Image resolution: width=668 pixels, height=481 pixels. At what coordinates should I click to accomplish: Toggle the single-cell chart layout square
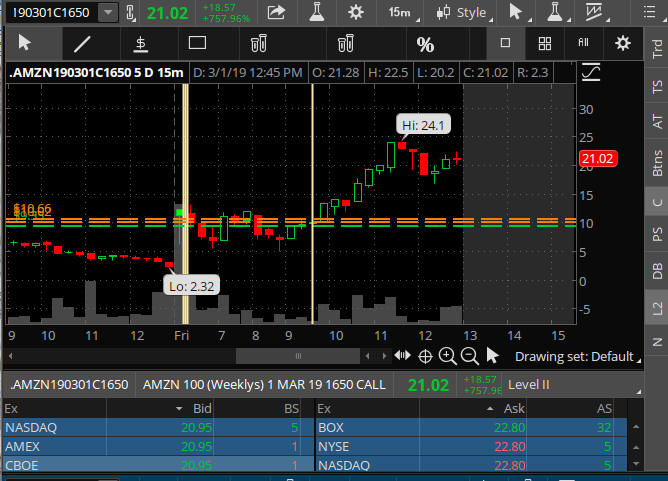(505, 43)
